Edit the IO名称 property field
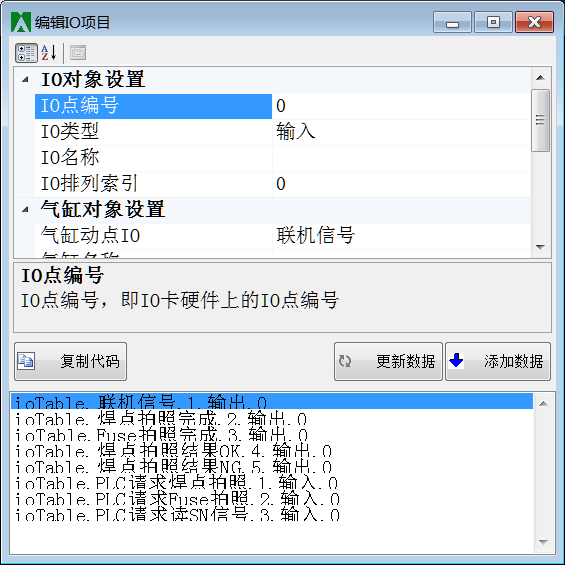This screenshot has width=565, height=565. click(401, 157)
